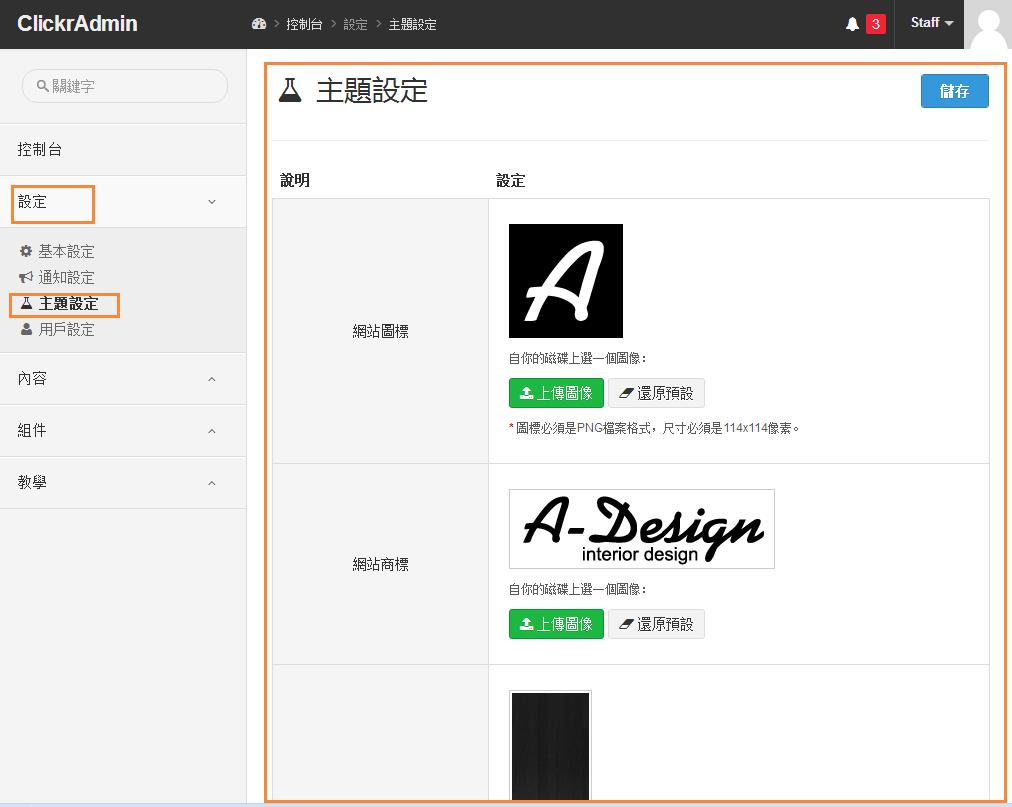The height and width of the screenshot is (807, 1012).
Task: Go to 設定 breadcrumb link
Action: click(x=355, y=25)
